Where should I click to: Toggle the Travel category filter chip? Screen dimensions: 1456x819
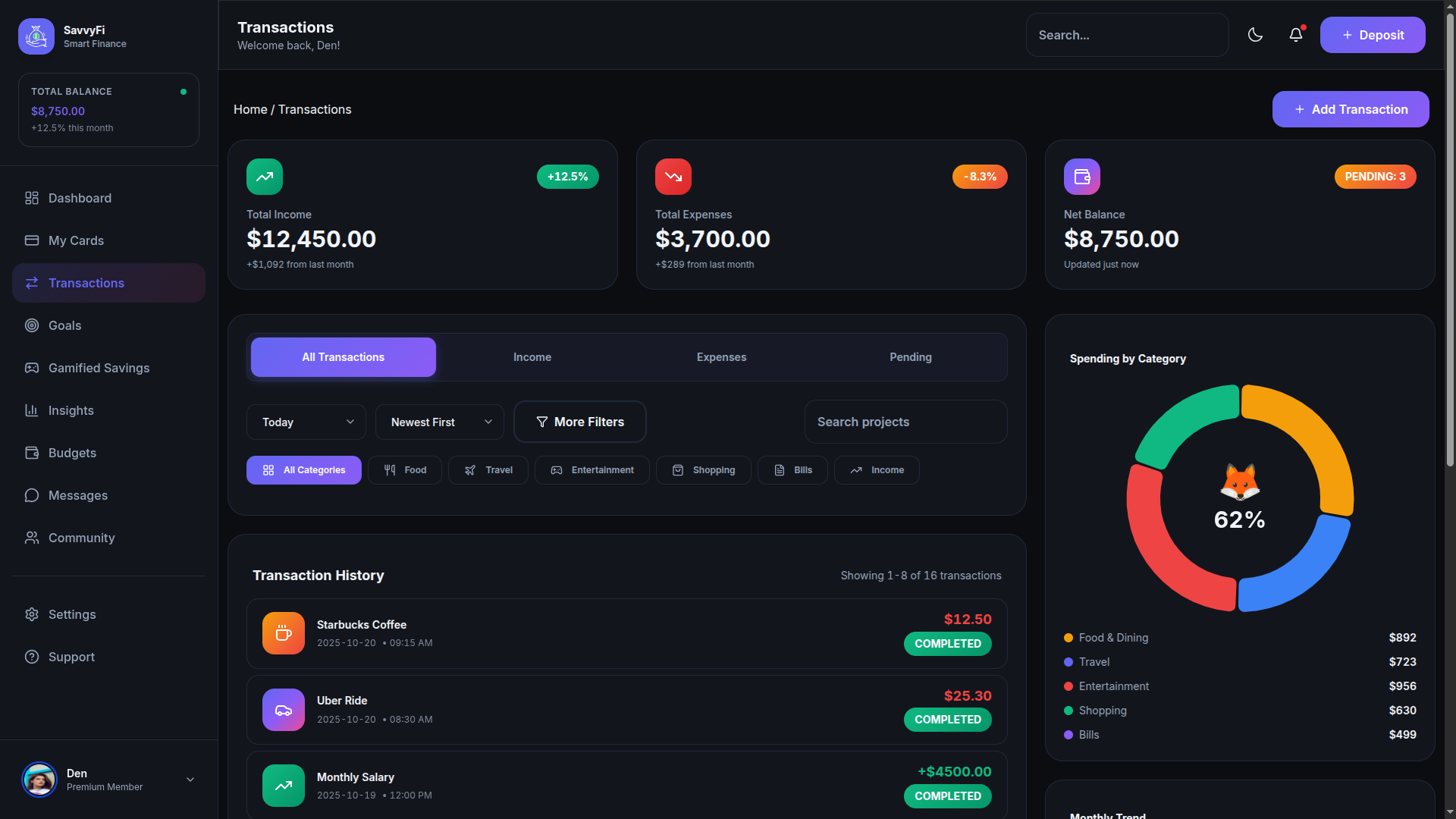click(x=488, y=470)
